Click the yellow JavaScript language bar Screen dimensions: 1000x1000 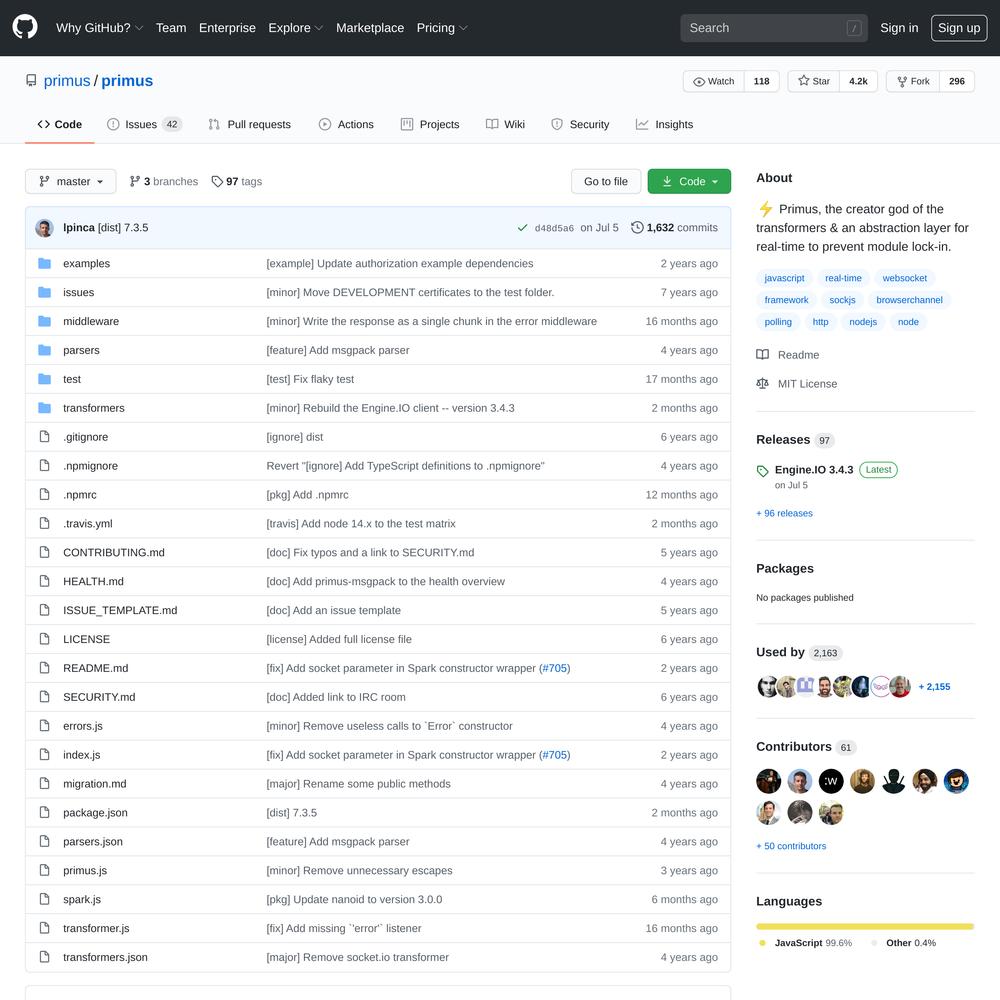(x=864, y=926)
